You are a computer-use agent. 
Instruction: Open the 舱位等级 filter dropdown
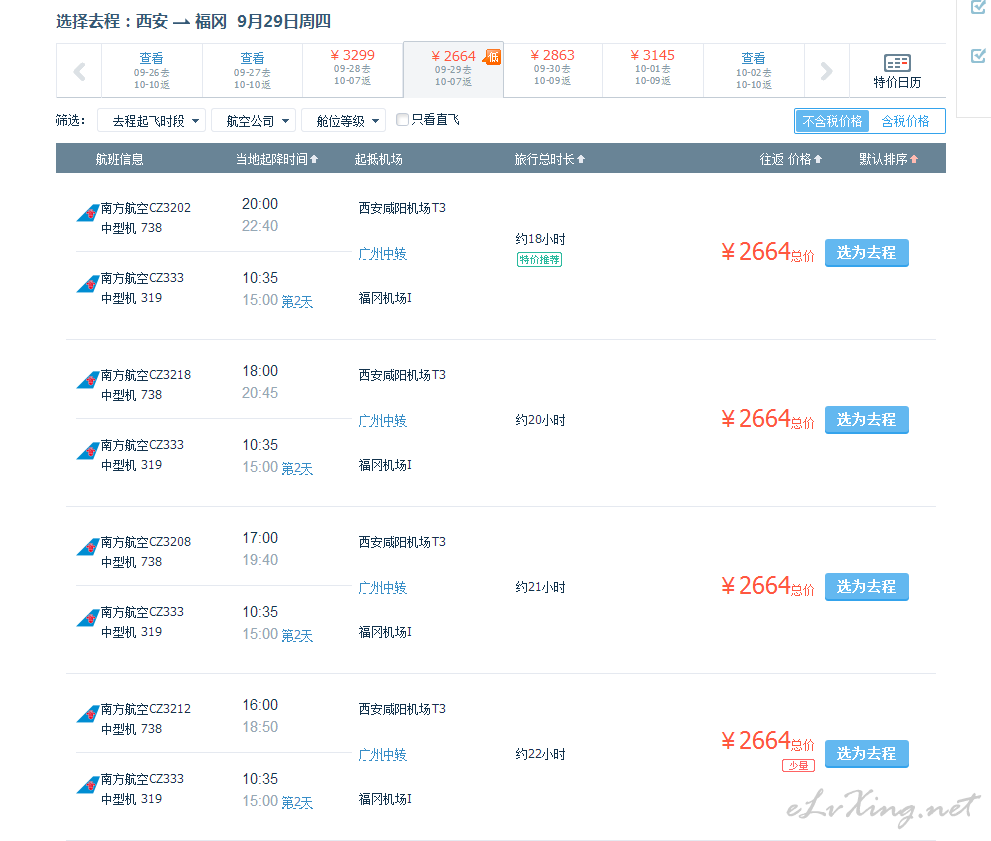coord(344,121)
